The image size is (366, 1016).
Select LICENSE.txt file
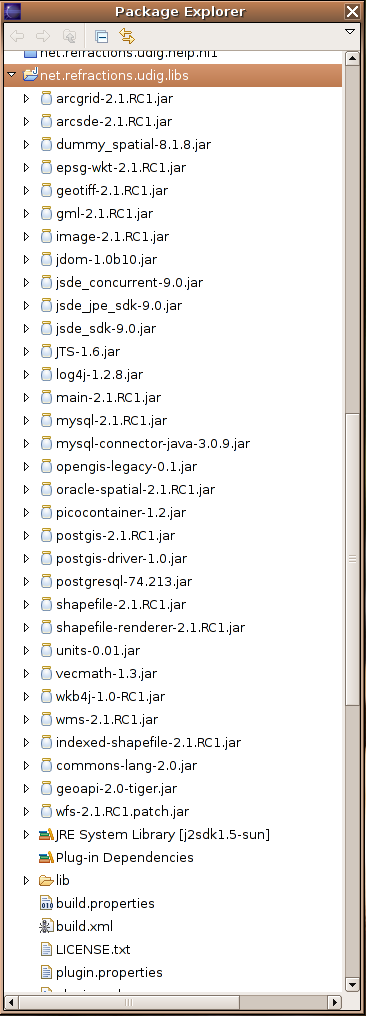pyautogui.click(x=93, y=949)
